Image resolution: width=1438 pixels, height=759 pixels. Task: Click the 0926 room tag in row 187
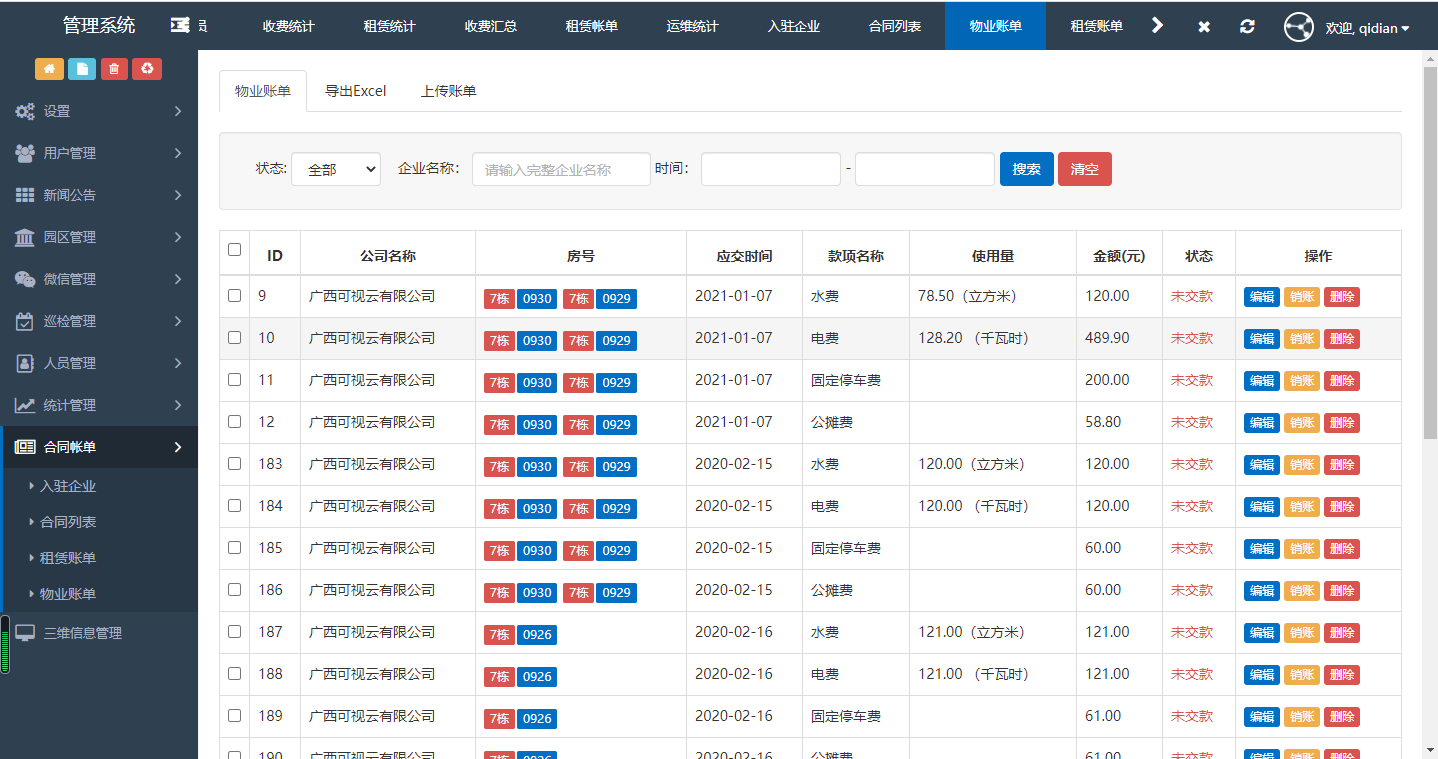[537, 635]
